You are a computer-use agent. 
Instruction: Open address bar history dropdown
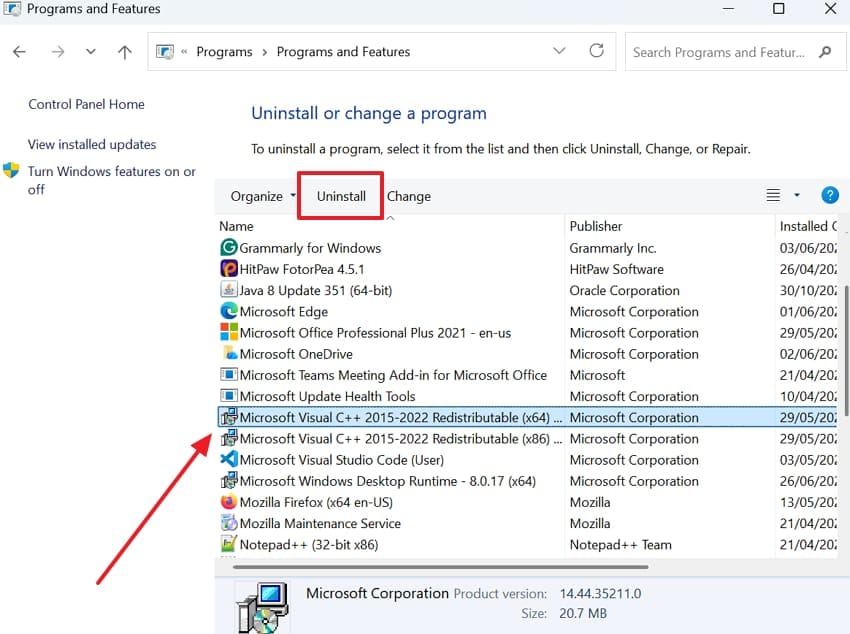559,51
